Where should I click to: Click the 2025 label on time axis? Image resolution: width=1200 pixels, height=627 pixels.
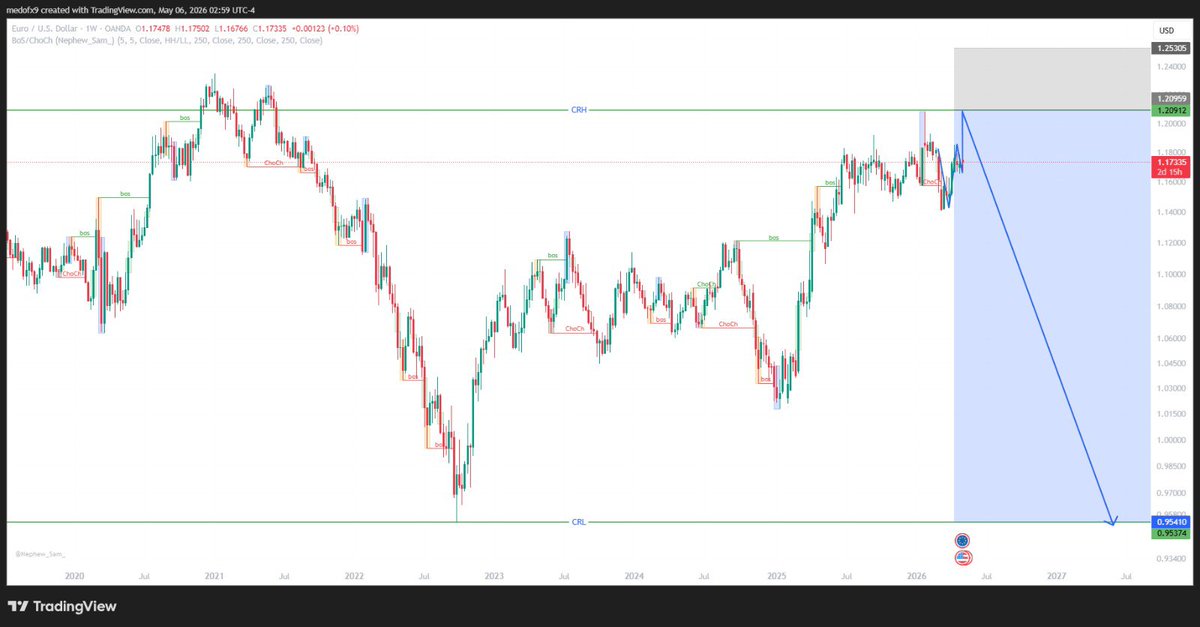tap(775, 576)
